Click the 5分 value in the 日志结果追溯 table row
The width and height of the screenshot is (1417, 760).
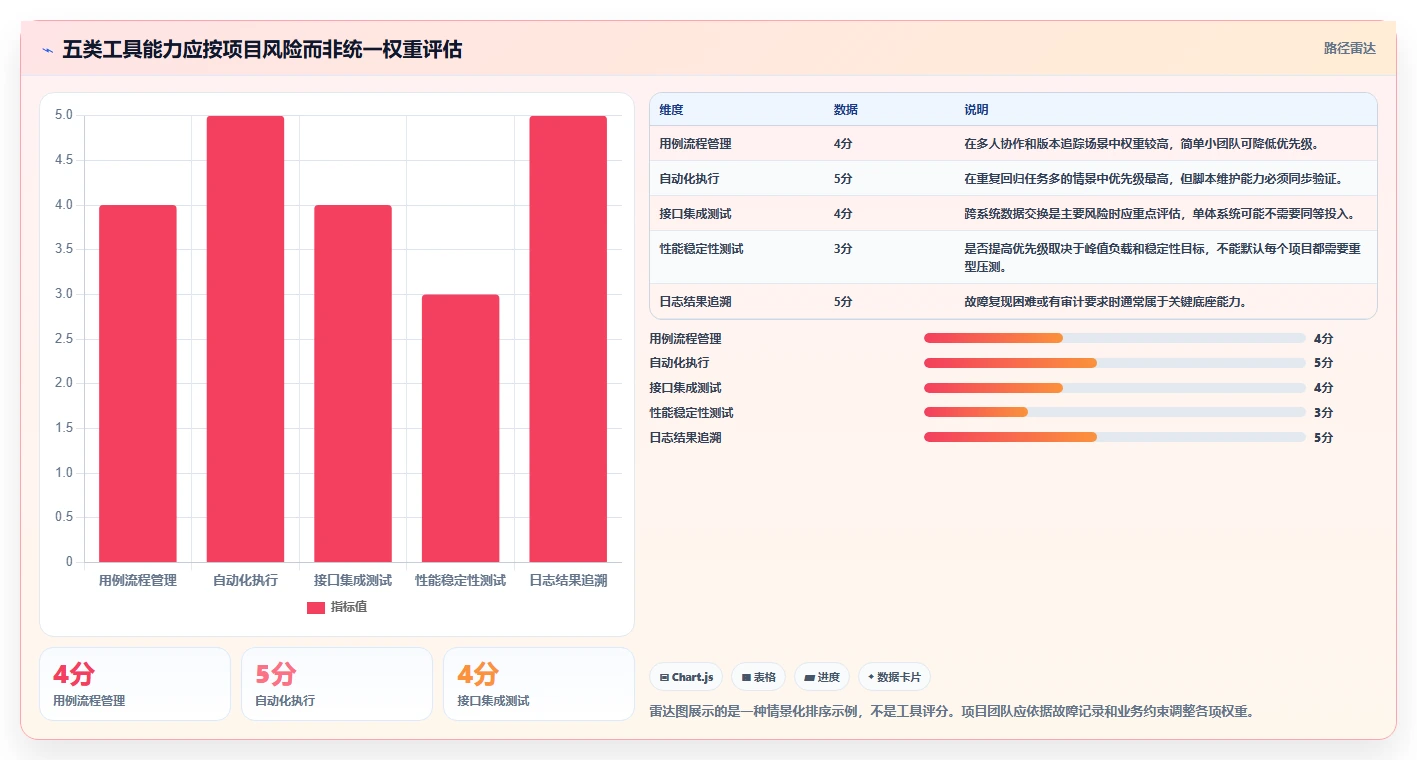(842, 301)
